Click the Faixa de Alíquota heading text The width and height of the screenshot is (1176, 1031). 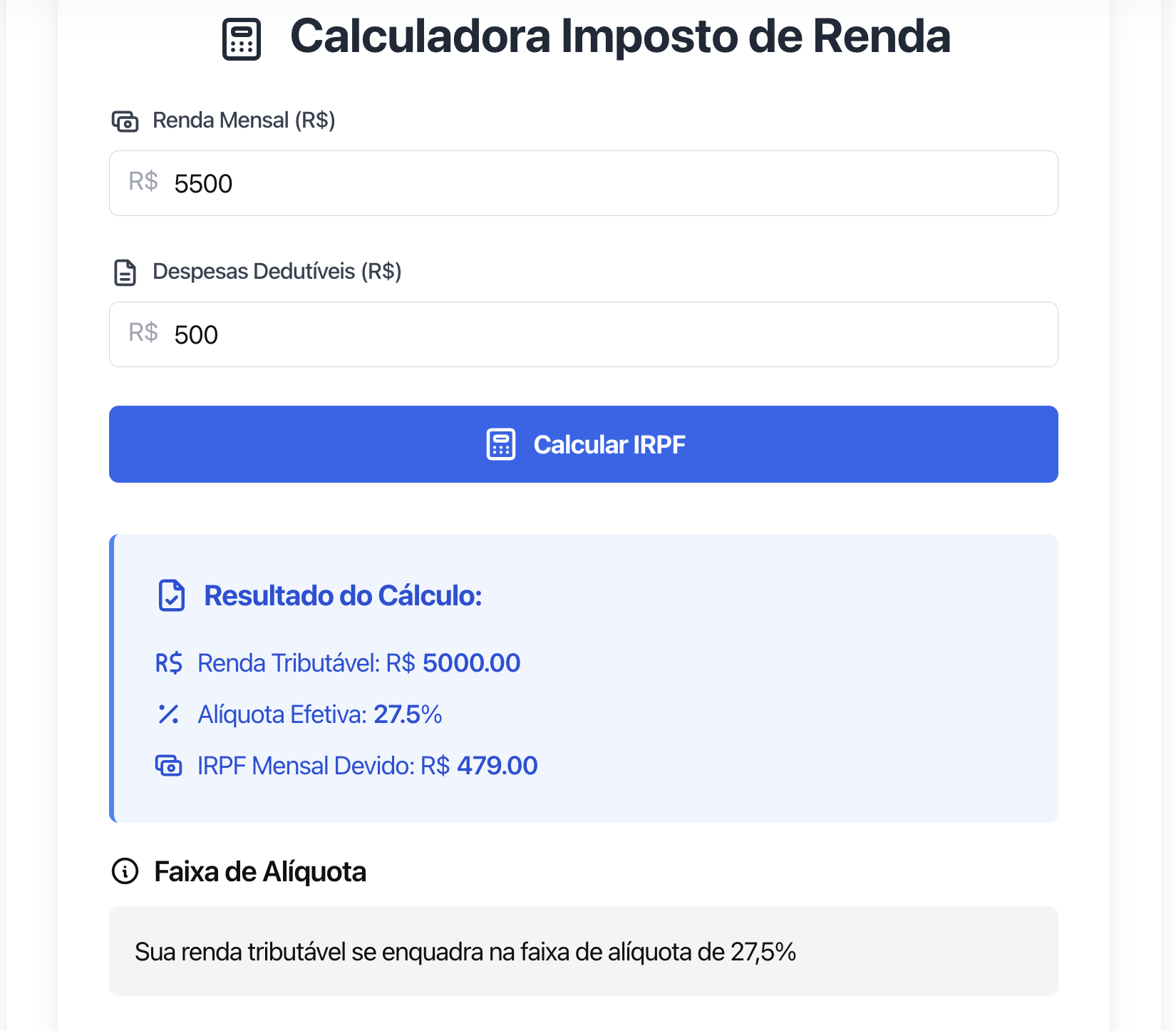pyautogui.click(x=259, y=871)
